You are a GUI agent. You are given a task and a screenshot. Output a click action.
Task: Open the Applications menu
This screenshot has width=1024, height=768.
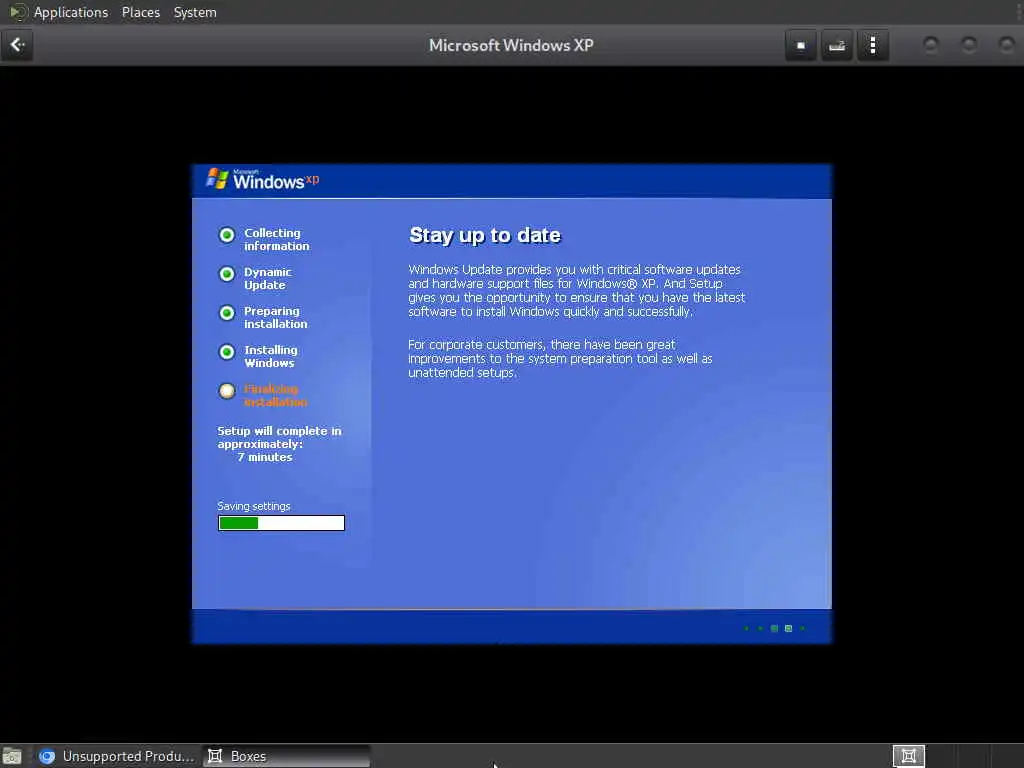(71, 12)
